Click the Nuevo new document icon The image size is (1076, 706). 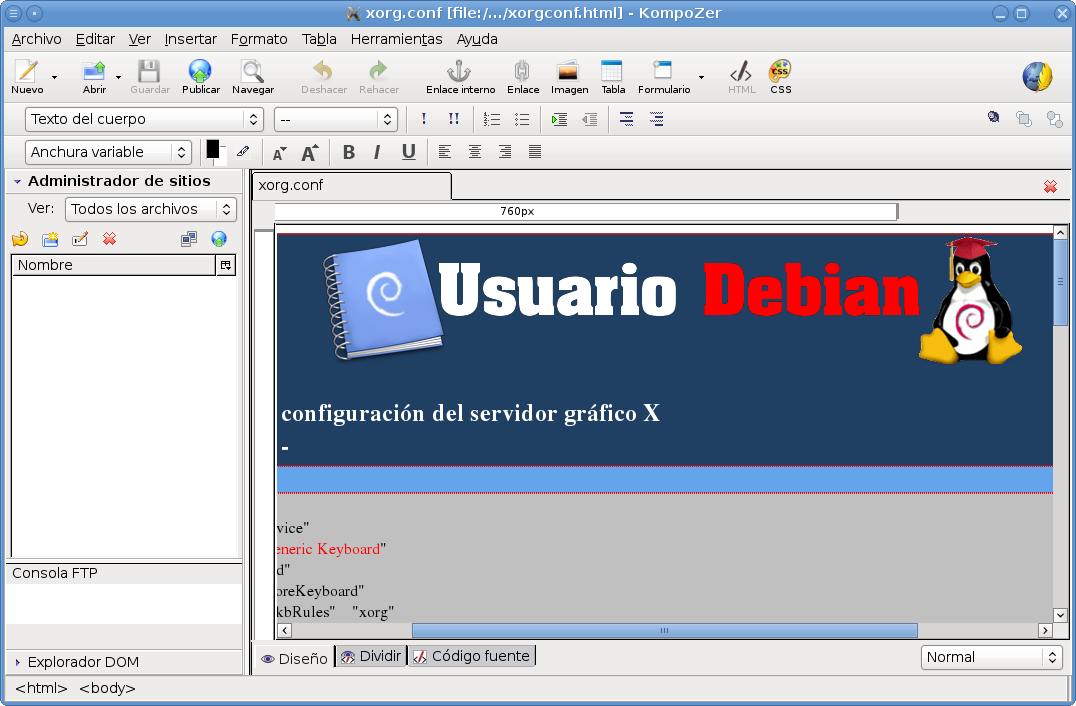(27, 71)
